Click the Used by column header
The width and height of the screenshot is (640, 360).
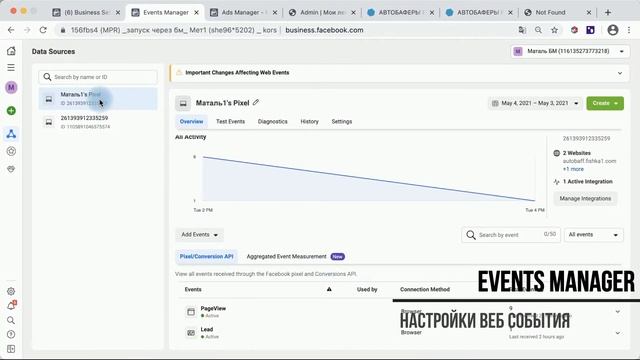(367, 289)
